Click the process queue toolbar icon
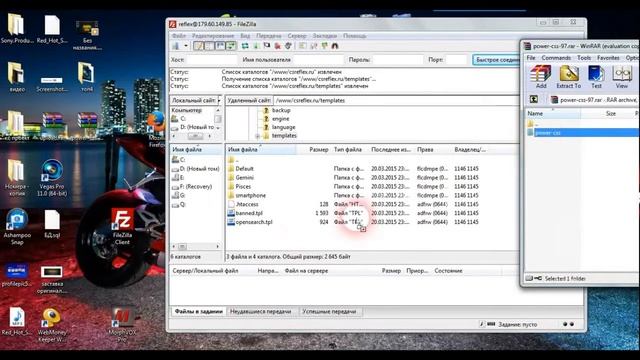The width and height of the screenshot is (640, 360). tap(256, 46)
